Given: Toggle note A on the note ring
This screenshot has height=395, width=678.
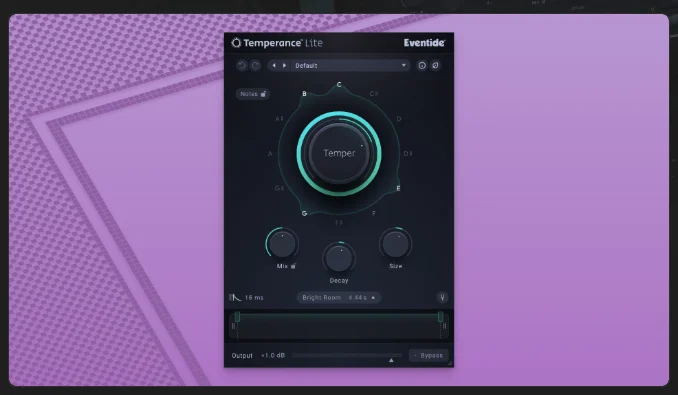Looking at the screenshot, I should [x=270, y=153].
